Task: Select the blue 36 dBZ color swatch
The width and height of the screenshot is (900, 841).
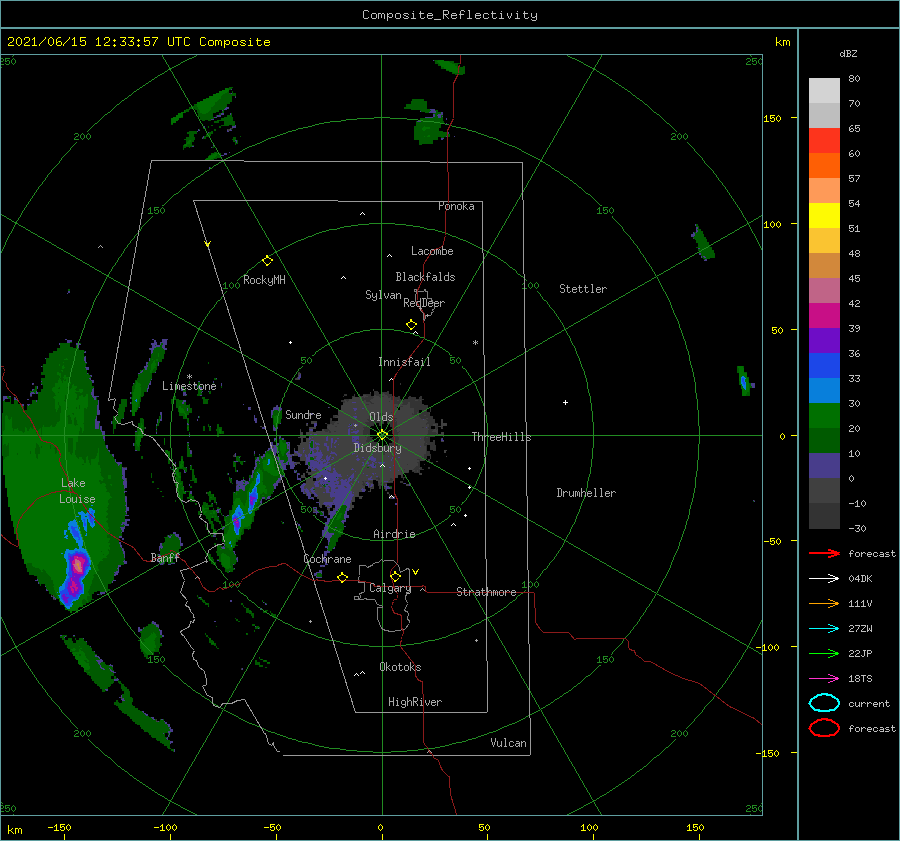Action: tap(824, 365)
